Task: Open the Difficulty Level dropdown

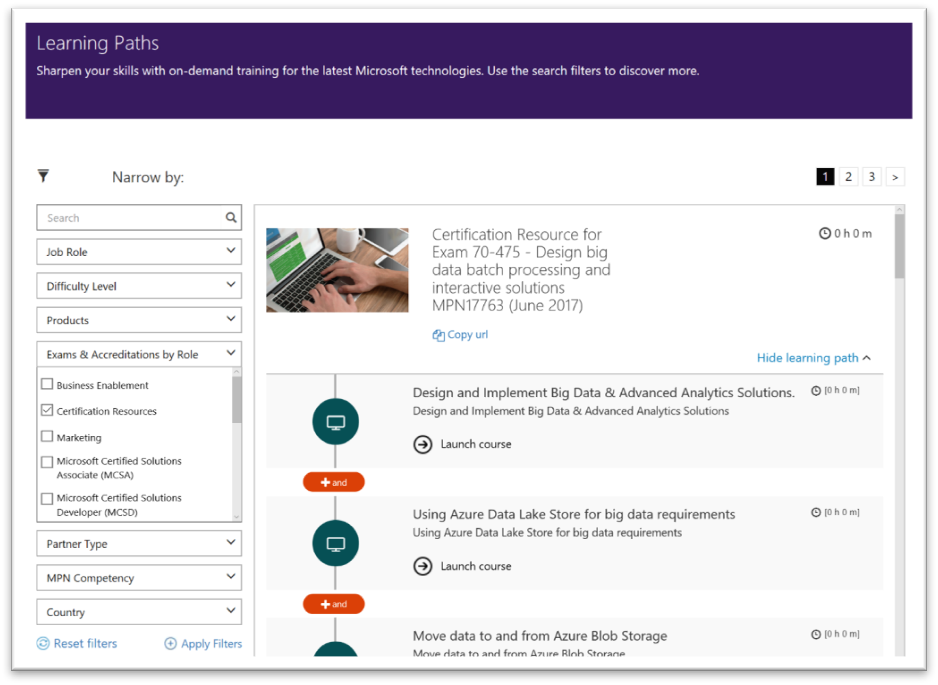Action: coord(139,286)
